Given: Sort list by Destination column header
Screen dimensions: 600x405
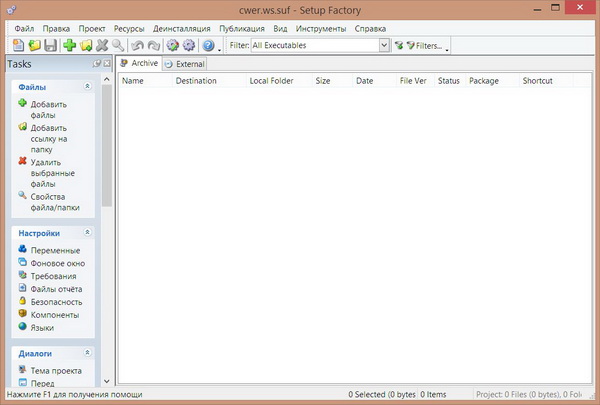Looking at the screenshot, I should coord(196,81).
